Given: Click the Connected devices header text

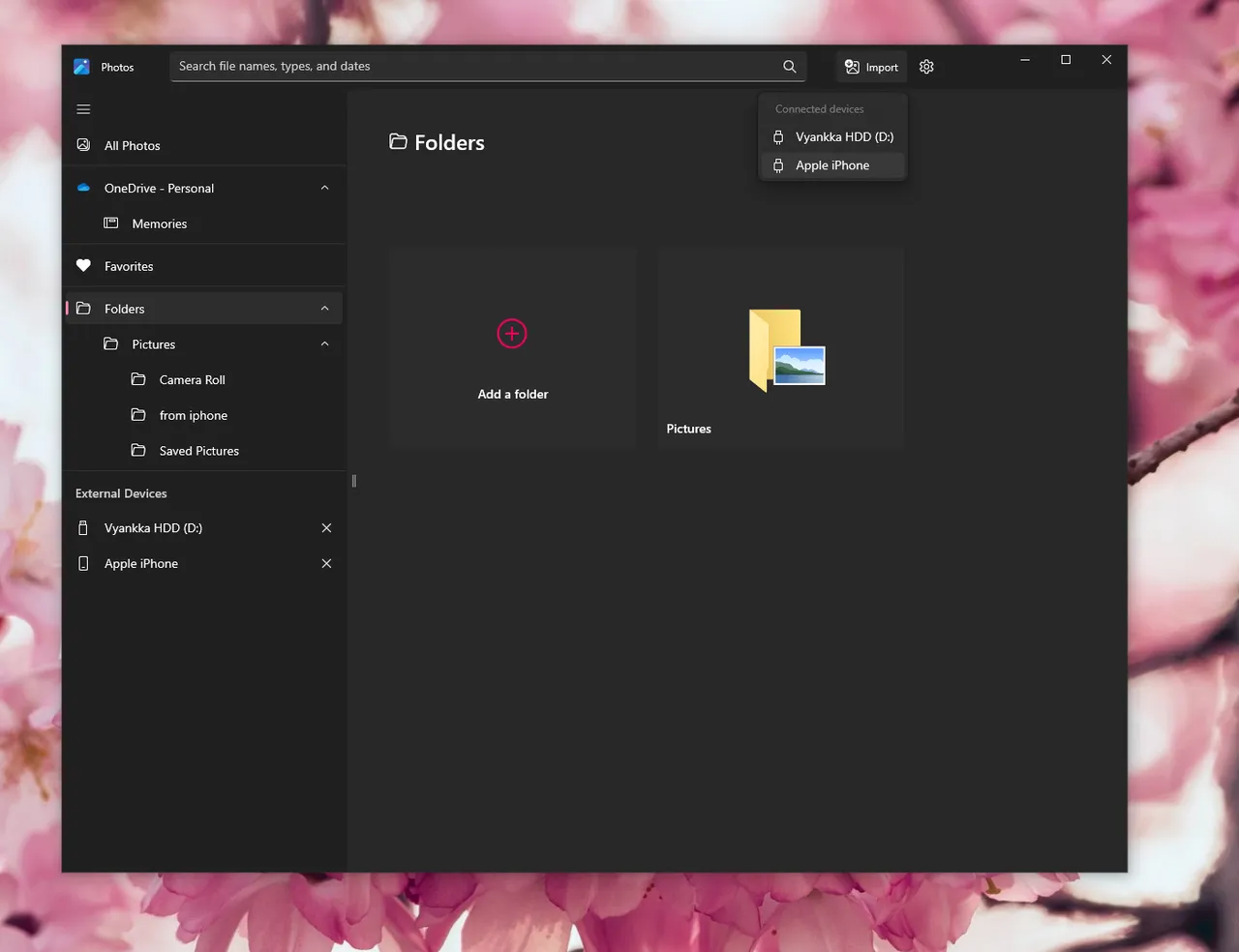Looking at the screenshot, I should (x=819, y=109).
